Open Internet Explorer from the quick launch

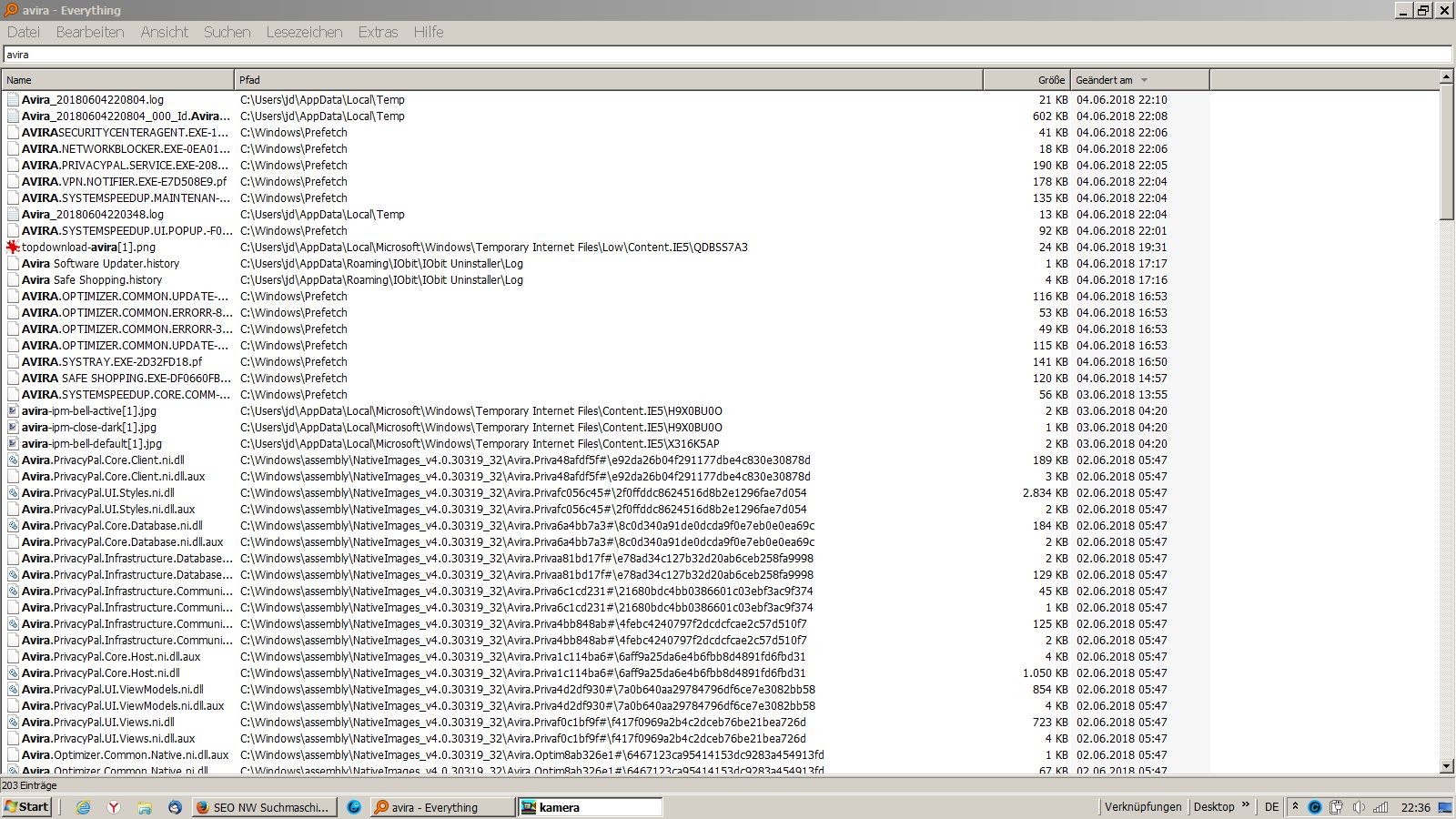pyautogui.click(x=83, y=807)
